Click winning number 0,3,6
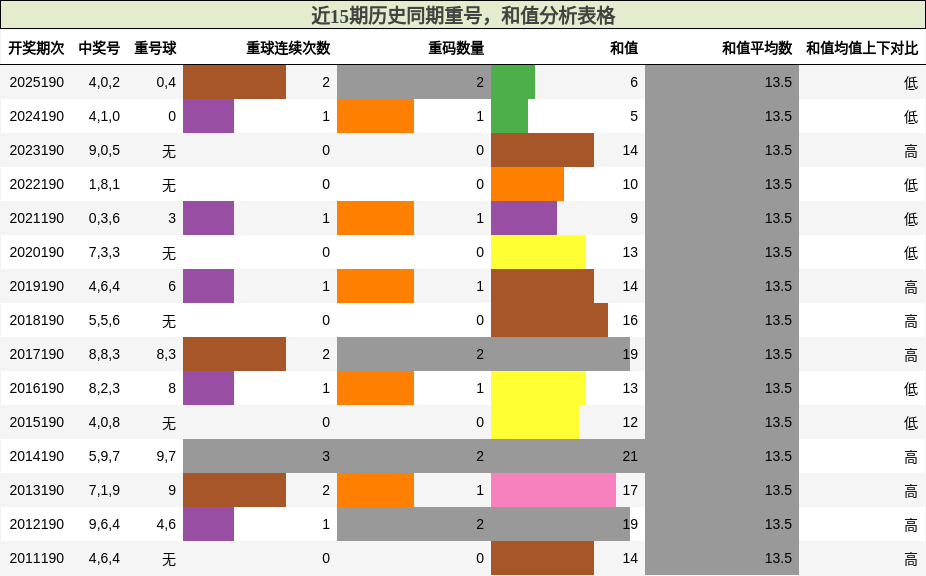 click(x=105, y=218)
